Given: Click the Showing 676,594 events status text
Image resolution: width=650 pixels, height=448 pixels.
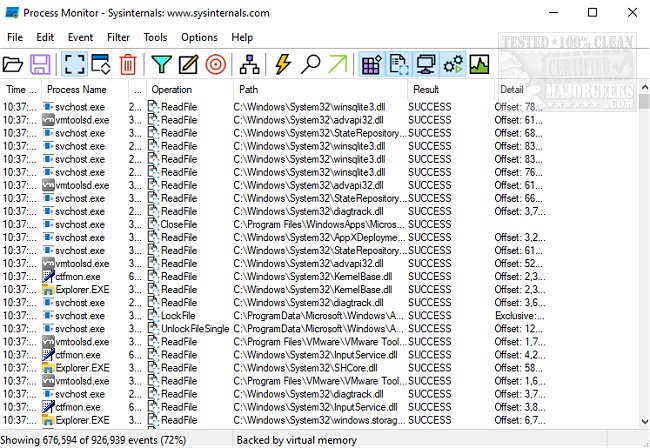Looking at the screenshot, I should (93, 440).
